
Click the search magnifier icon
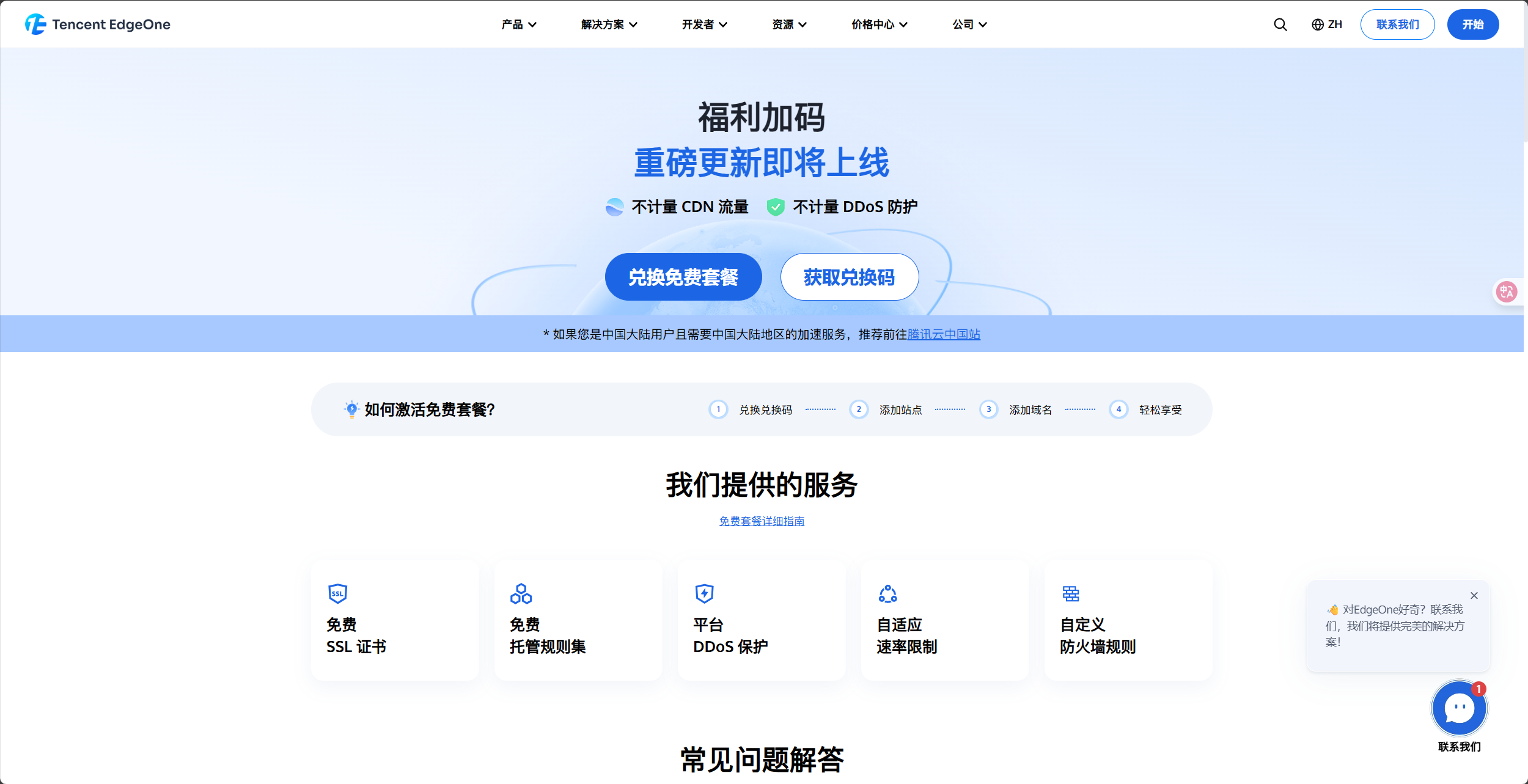point(1280,24)
